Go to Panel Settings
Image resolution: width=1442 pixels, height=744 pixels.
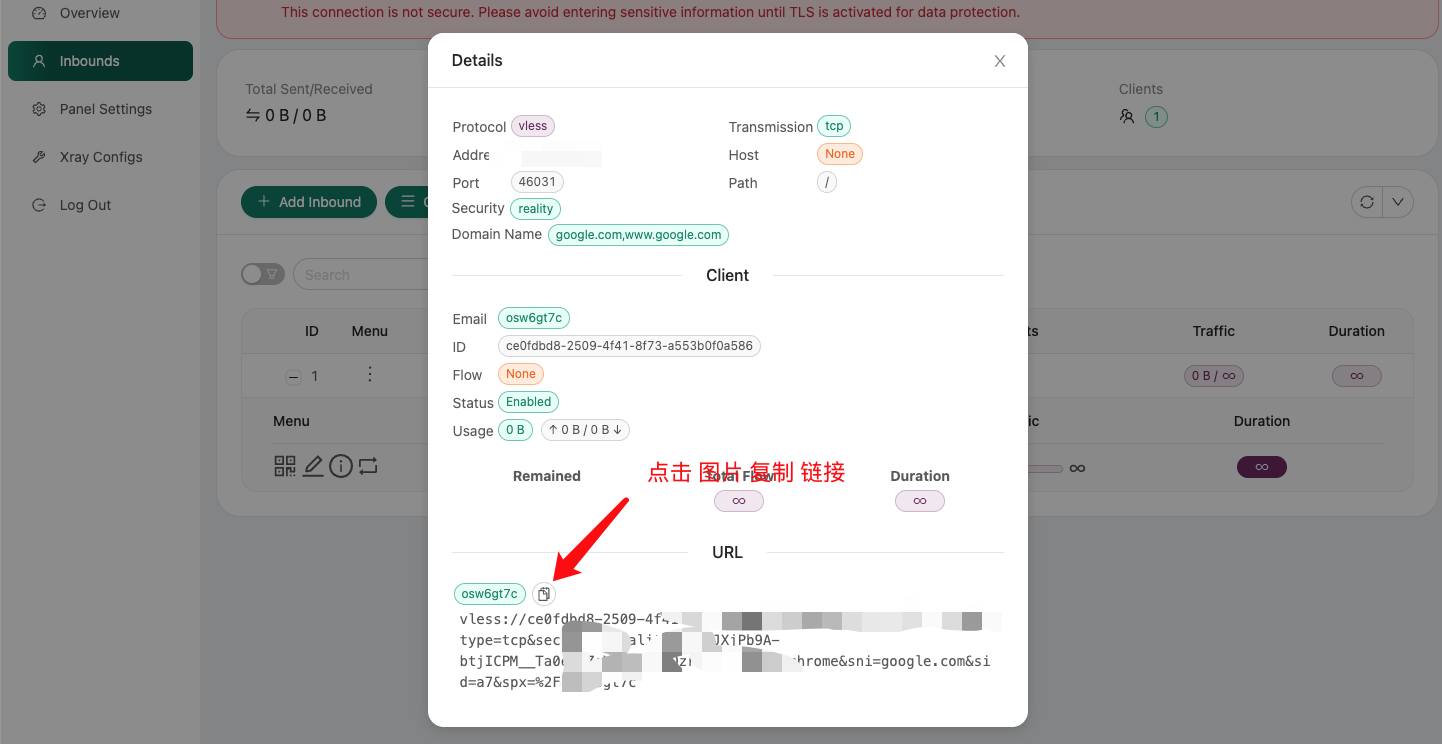(x=105, y=109)
